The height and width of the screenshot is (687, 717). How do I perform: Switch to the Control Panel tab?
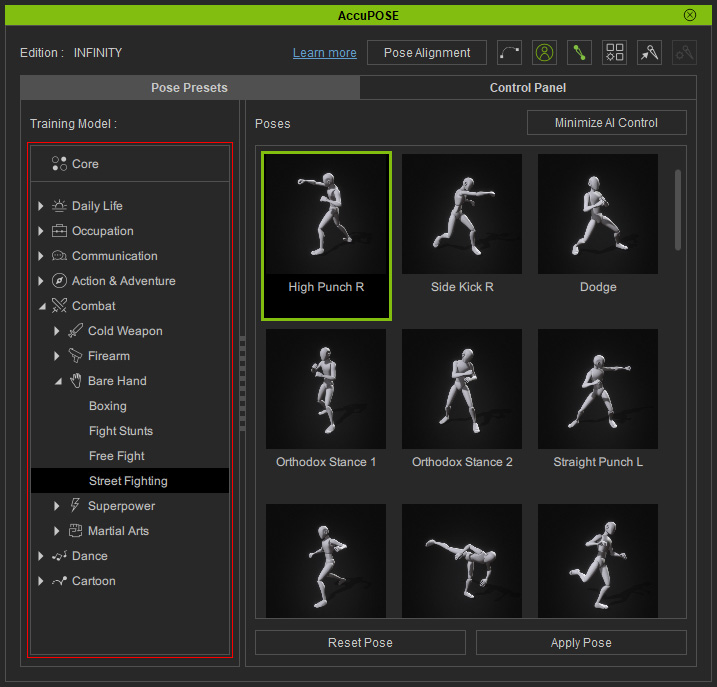click(528, 88)
